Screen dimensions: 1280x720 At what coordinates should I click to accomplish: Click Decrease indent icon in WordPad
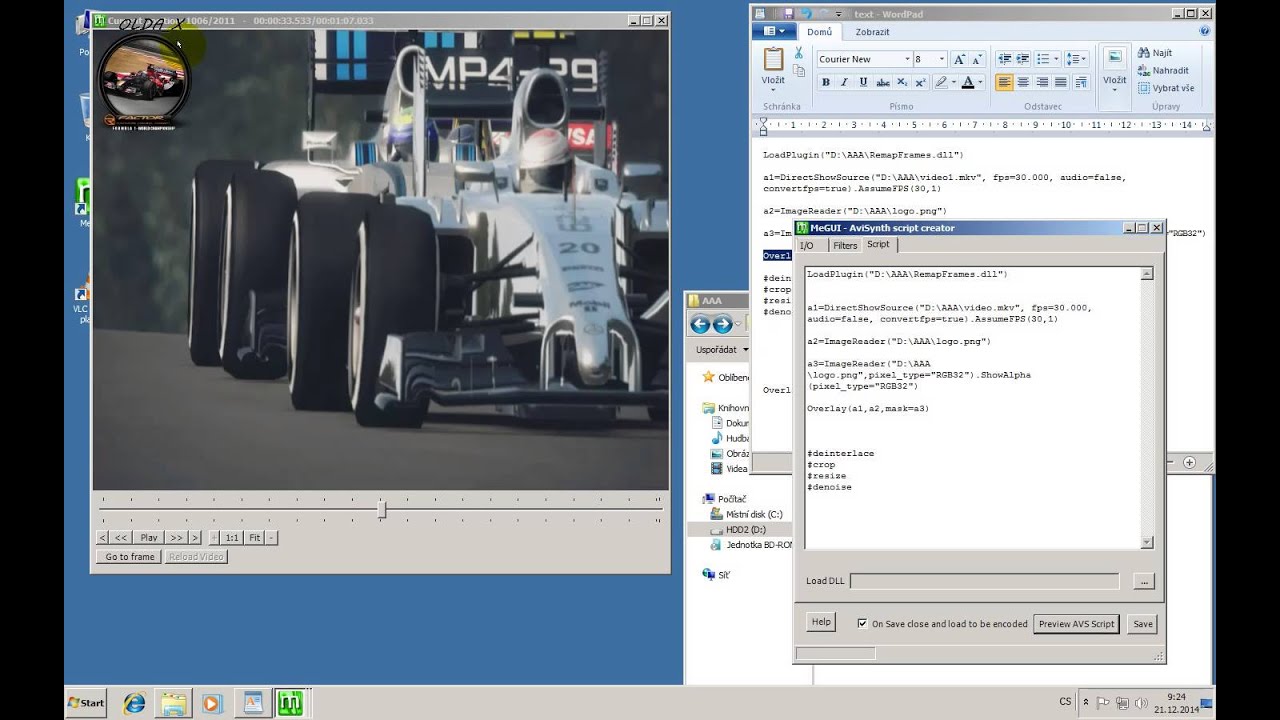pyautogui.click(x=1005, y=59)
